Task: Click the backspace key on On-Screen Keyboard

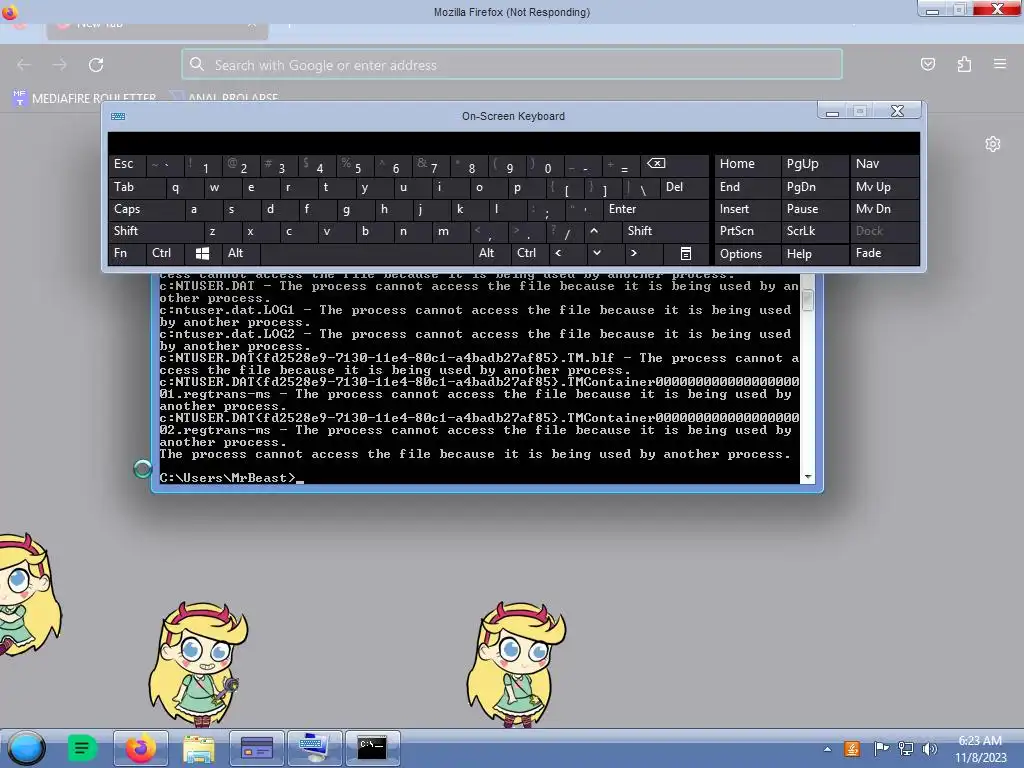Action: 674,165
